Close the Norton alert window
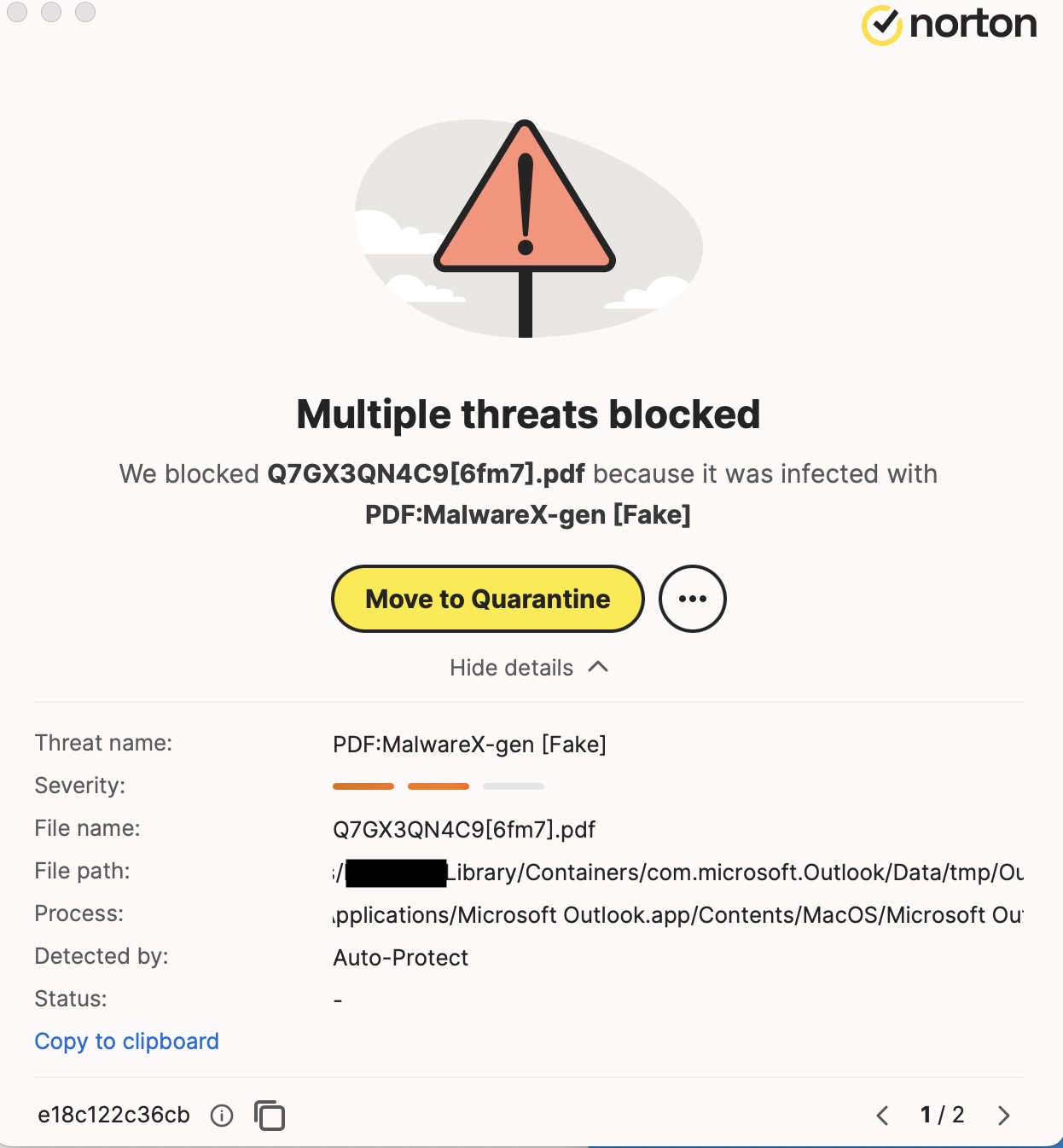Image resolution: width=1063 pixels, height=1148 pixels. coord(17,12)
